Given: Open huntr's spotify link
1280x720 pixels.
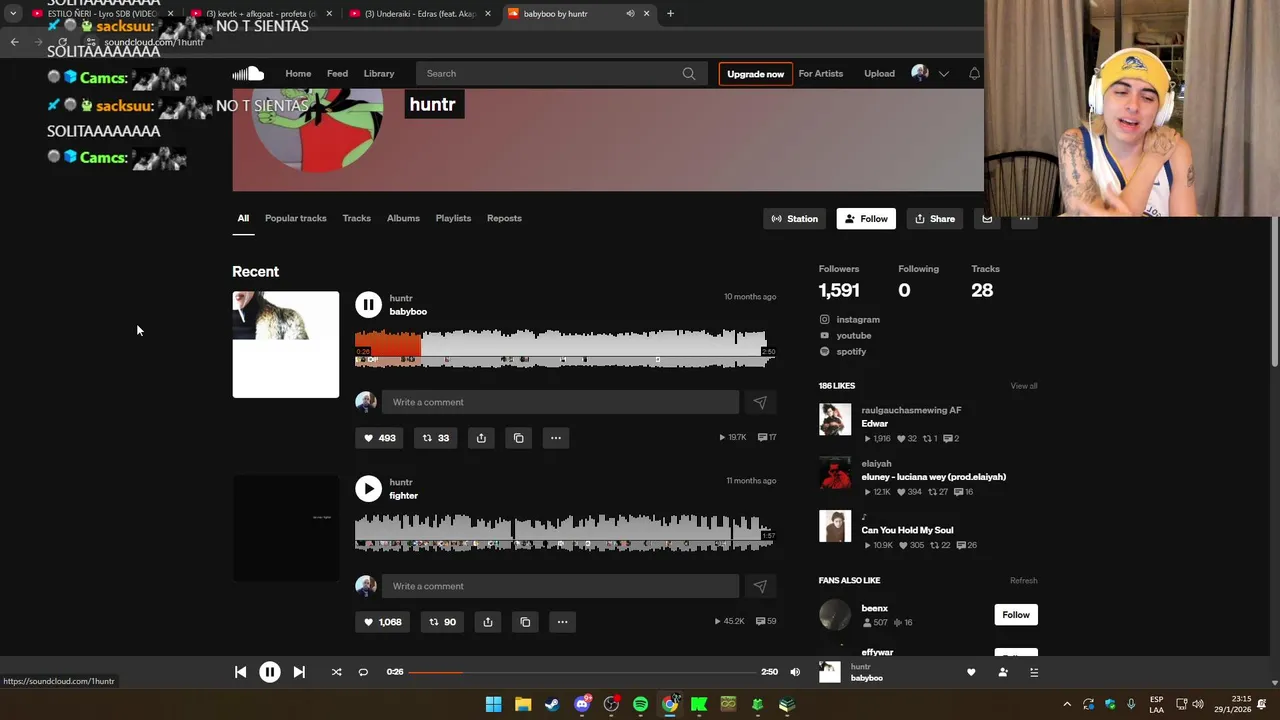Looking at the screenshot, I should click(x=851, y=351).
